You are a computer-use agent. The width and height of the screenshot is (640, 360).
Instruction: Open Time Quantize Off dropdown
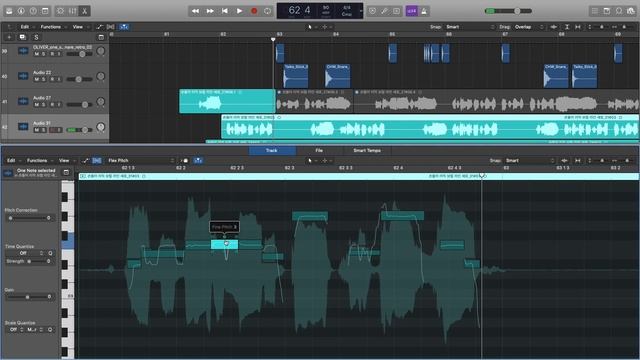pos(24,253)
